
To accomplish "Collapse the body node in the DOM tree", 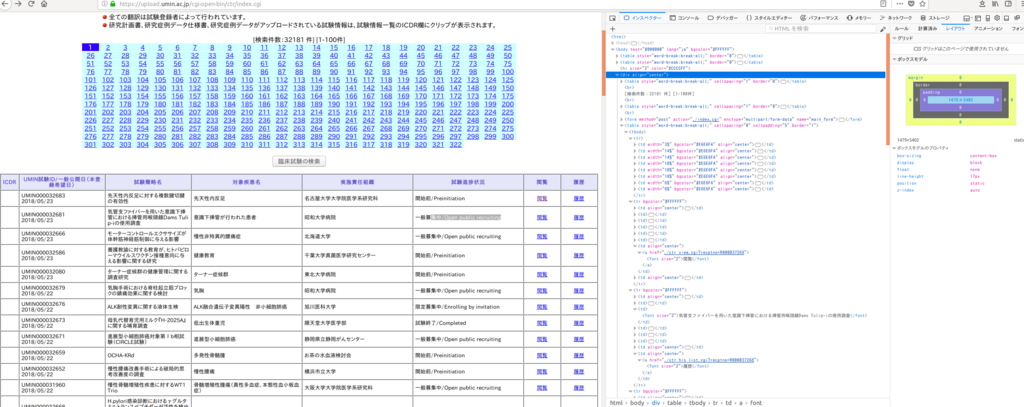I will click(x=613, y=50).
